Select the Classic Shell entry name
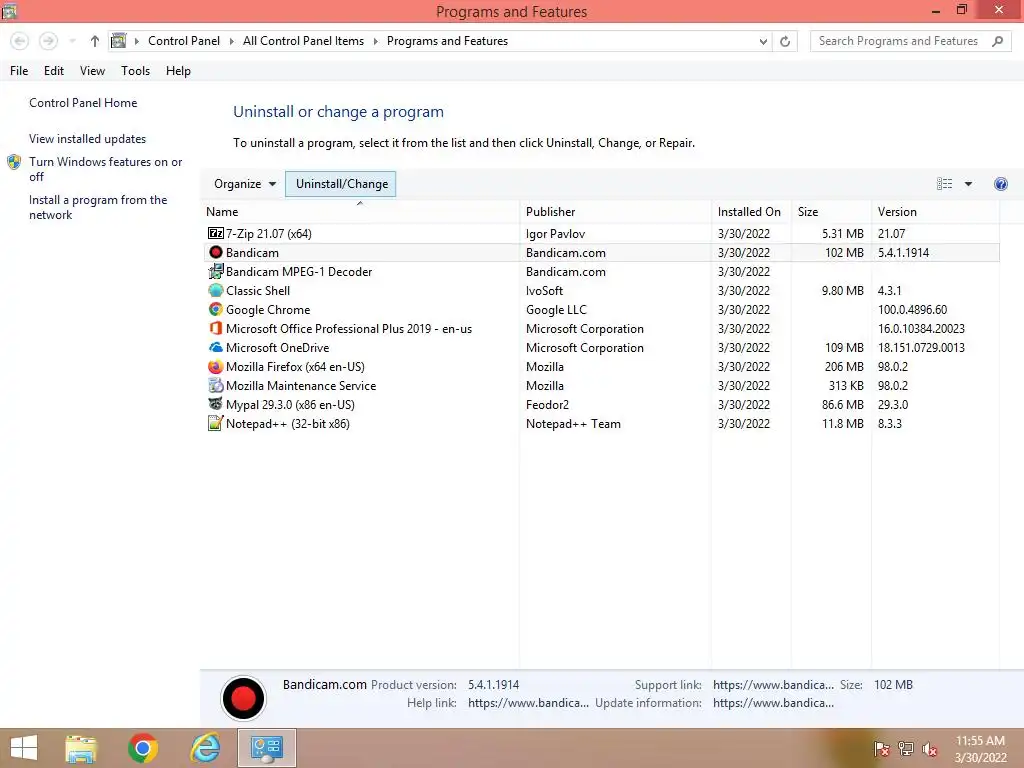 [258, 291]
